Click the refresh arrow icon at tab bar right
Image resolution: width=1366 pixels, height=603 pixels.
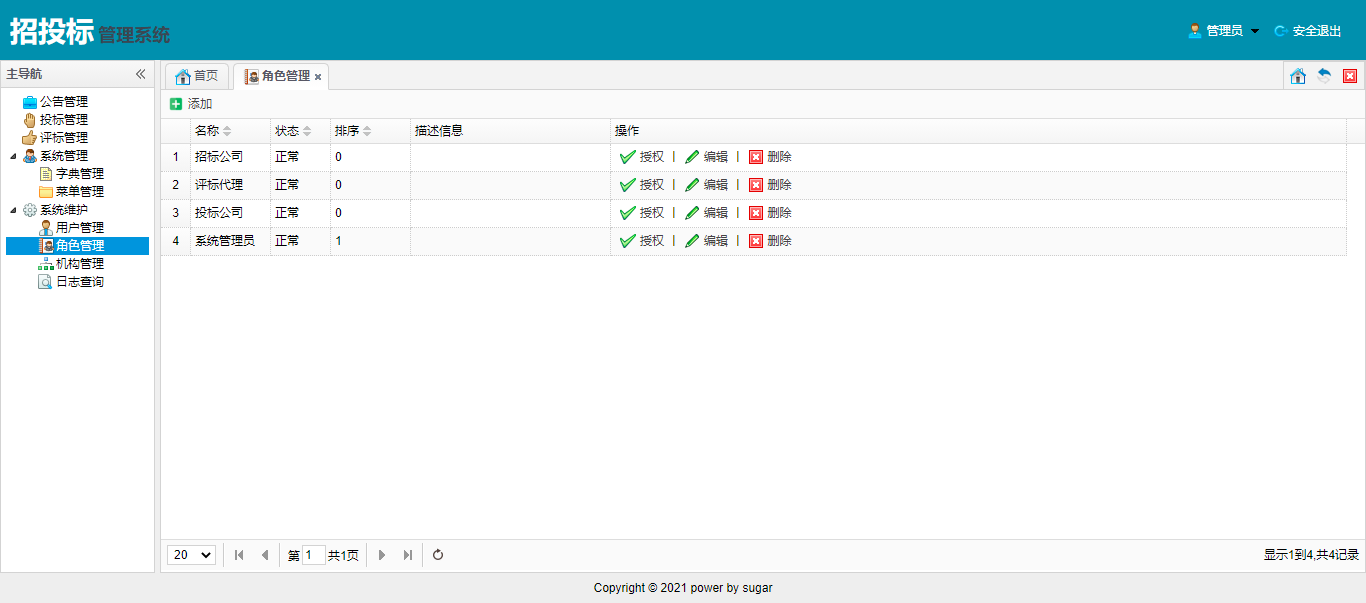tap(1324, 76)
